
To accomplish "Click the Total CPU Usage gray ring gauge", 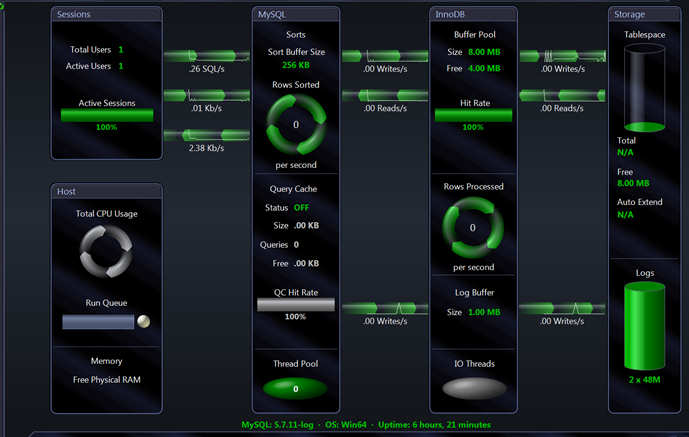I will pos(106,251).
